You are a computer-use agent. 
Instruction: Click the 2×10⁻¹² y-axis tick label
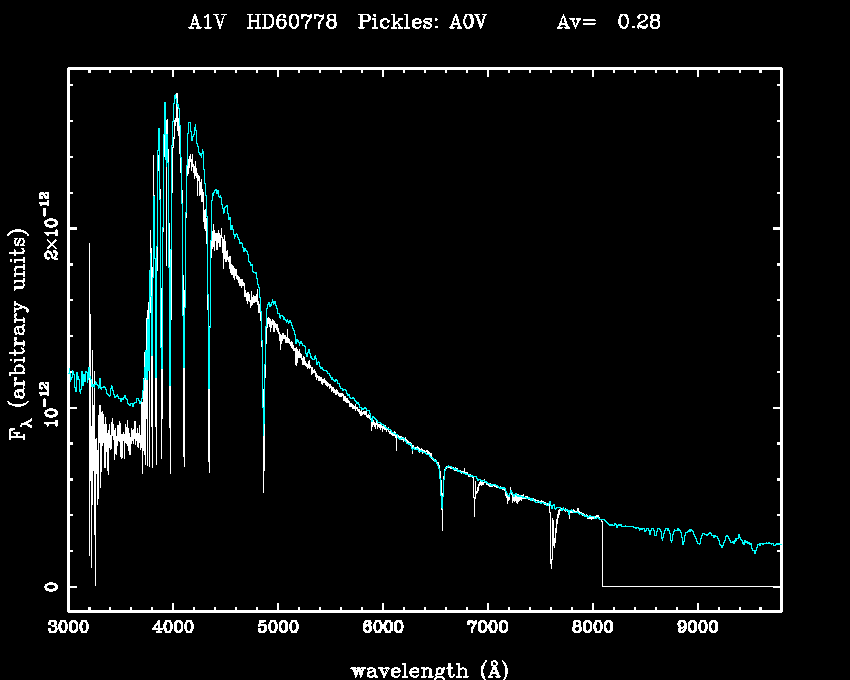(x=50, y=228)
